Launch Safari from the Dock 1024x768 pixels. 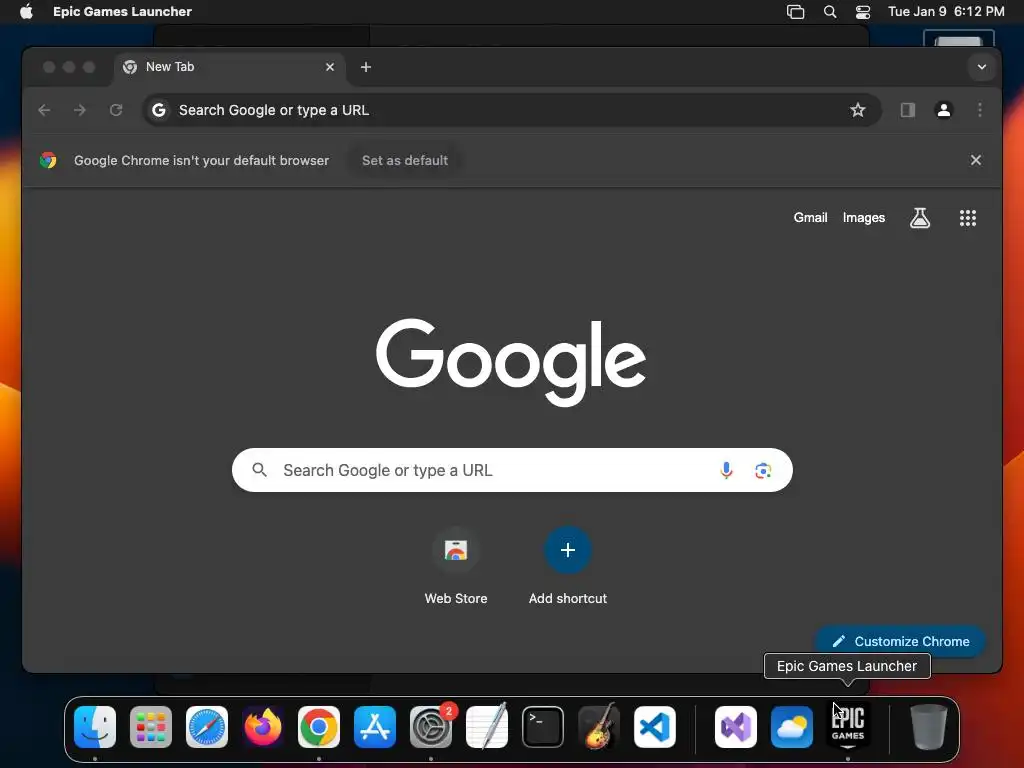(207, 727)
